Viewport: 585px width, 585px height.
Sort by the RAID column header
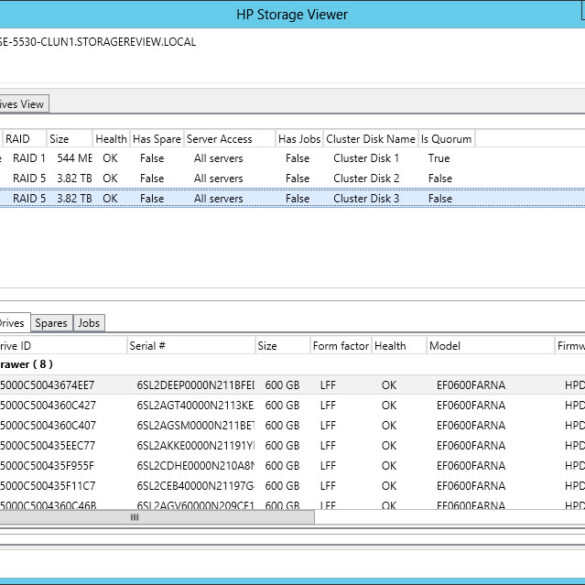click(25, 139)
